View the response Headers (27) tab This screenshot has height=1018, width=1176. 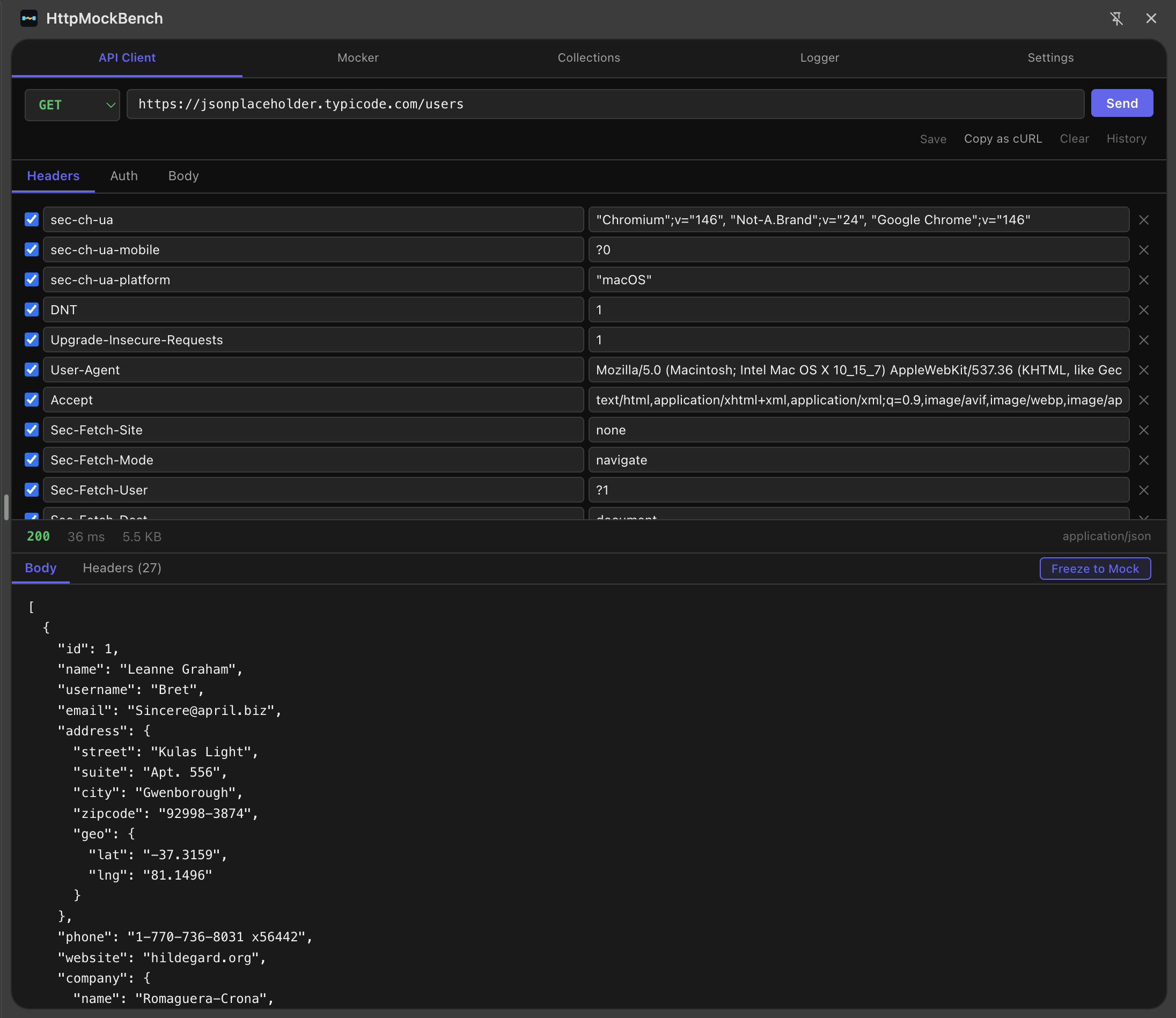click(x=122, y=568)
